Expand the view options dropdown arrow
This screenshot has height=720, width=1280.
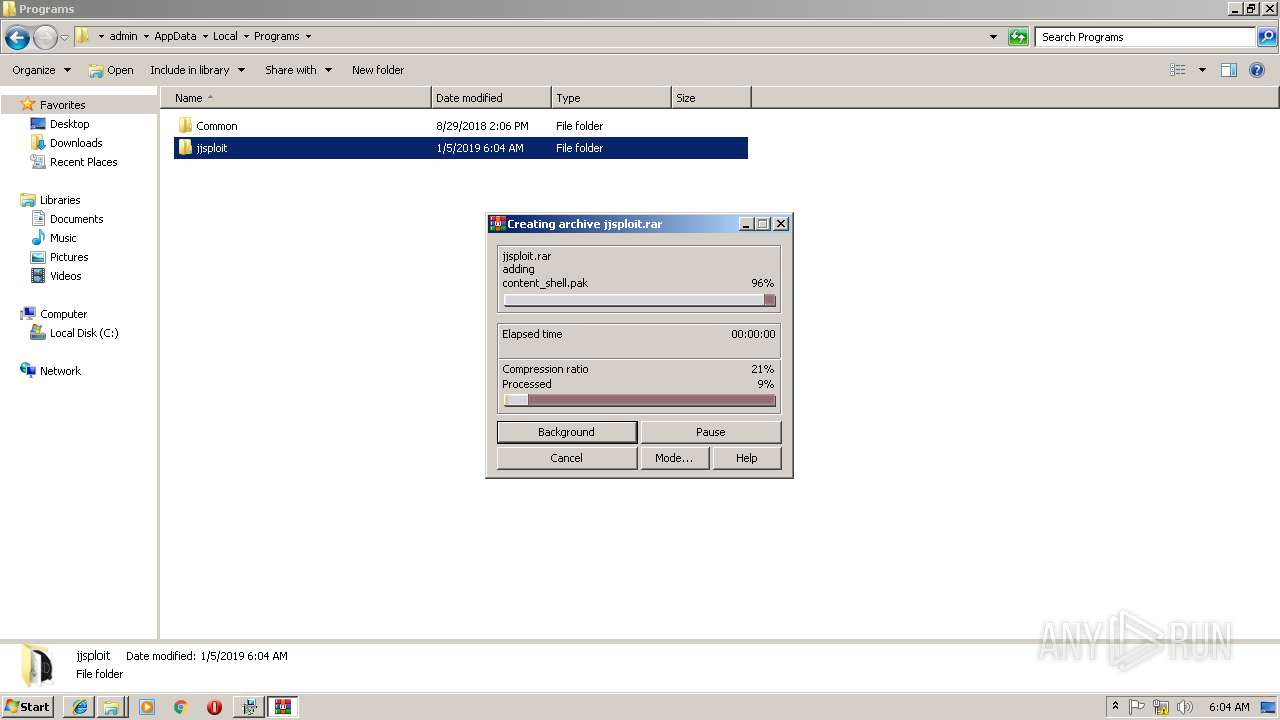tap(1202, 70)
